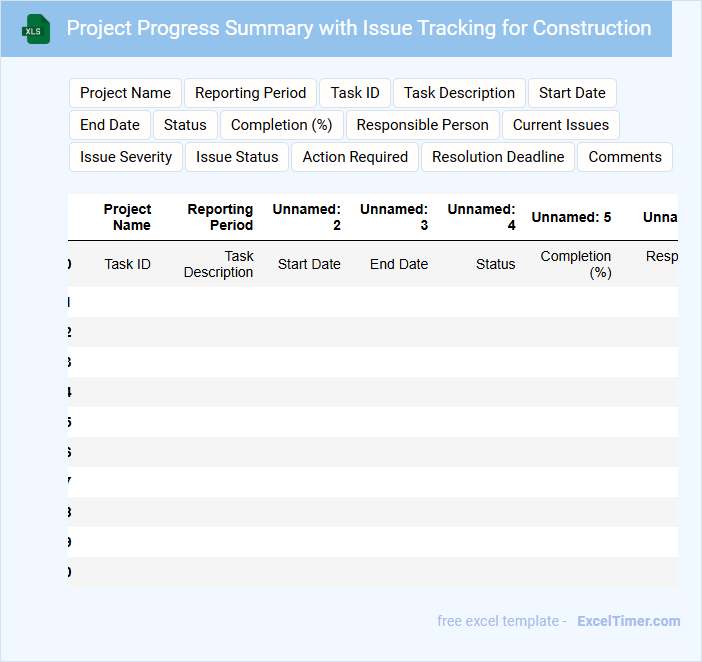Choose the Current Issues tag
Viewport: 702px width, 662px height.
click(561, 125)
